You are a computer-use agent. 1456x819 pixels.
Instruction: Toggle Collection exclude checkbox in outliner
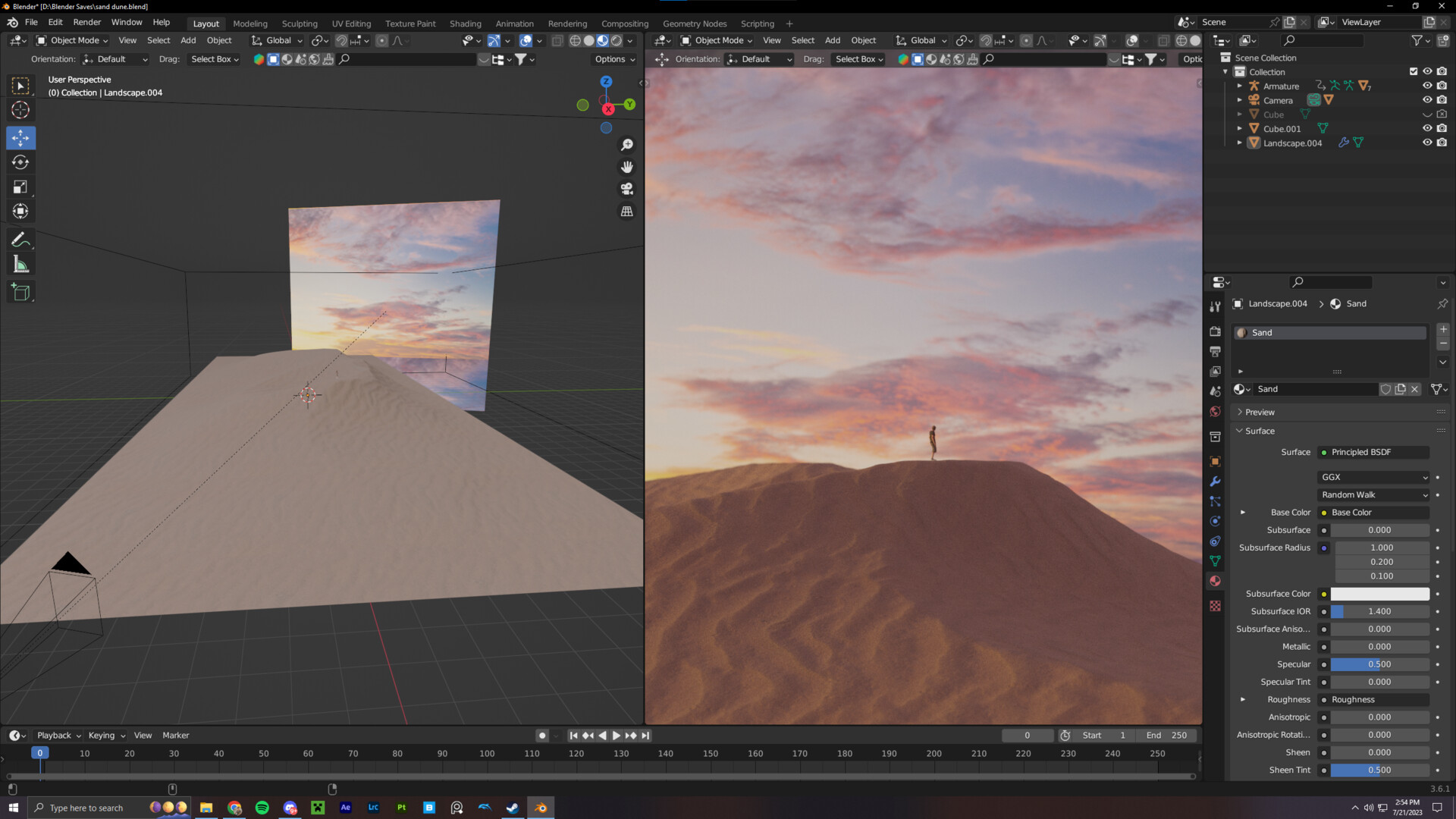(1413, 71)
